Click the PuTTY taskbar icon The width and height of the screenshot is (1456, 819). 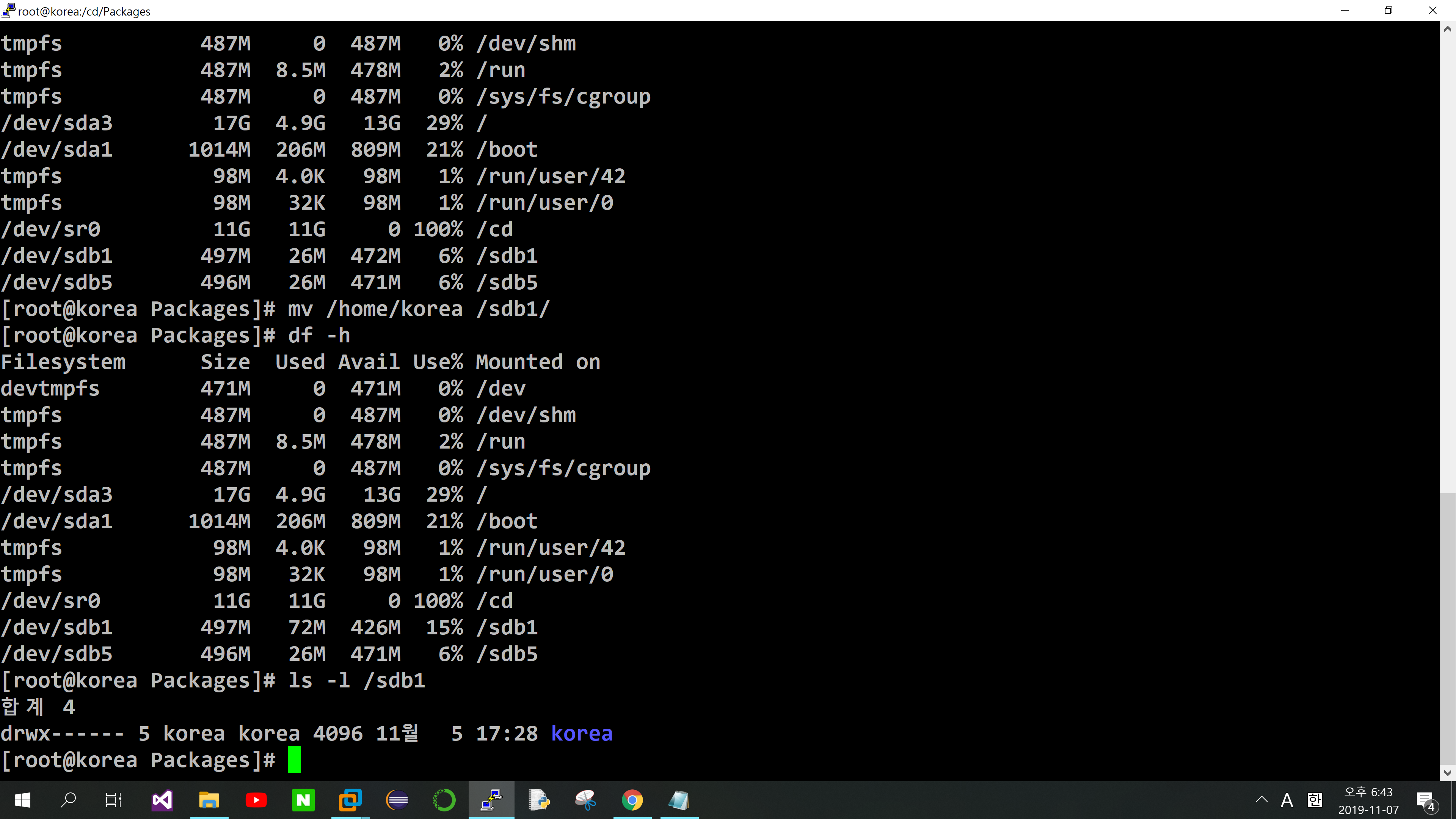(x=491, y=800)
